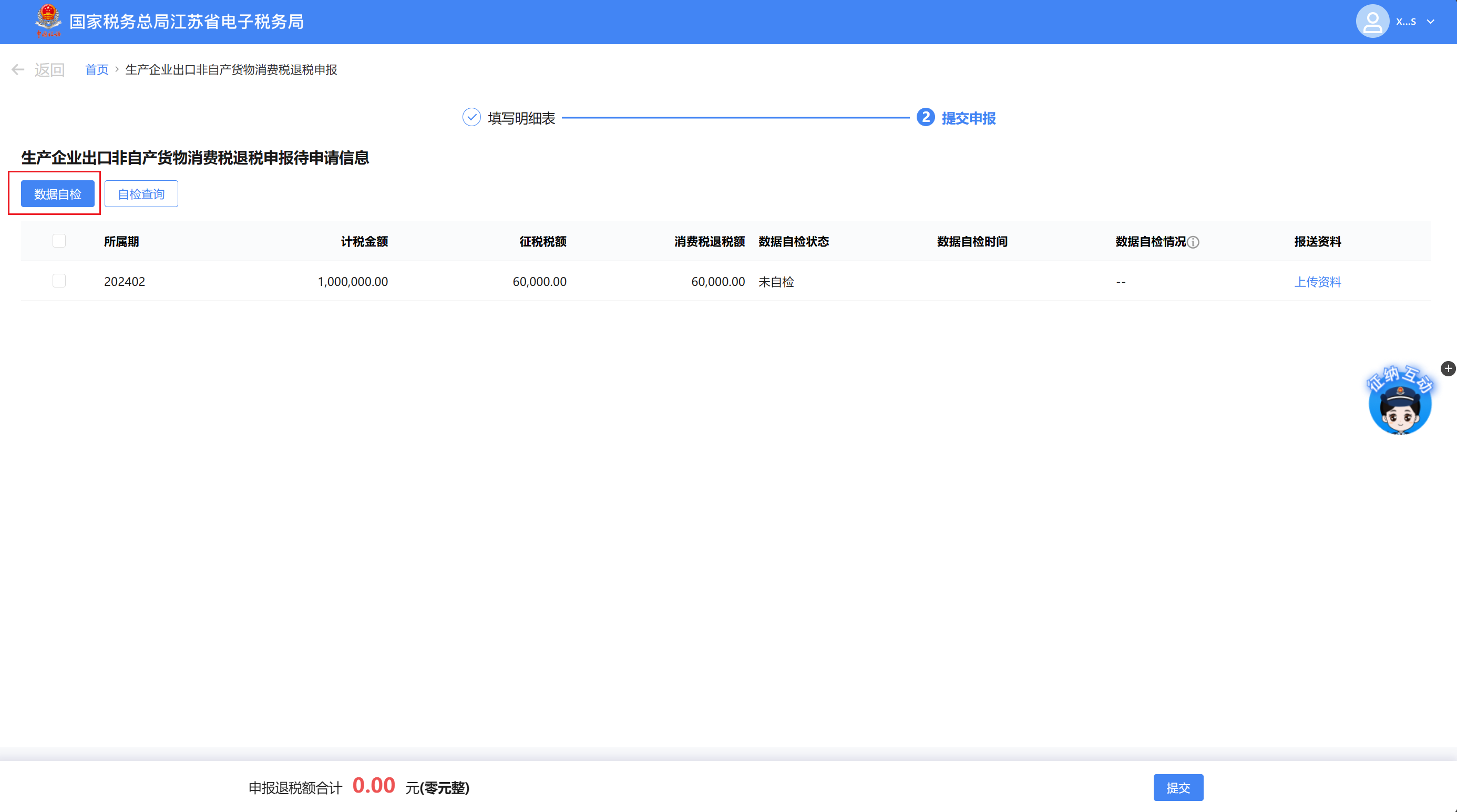
Task: Click the 数据自检 button
Action: (58, 194)
